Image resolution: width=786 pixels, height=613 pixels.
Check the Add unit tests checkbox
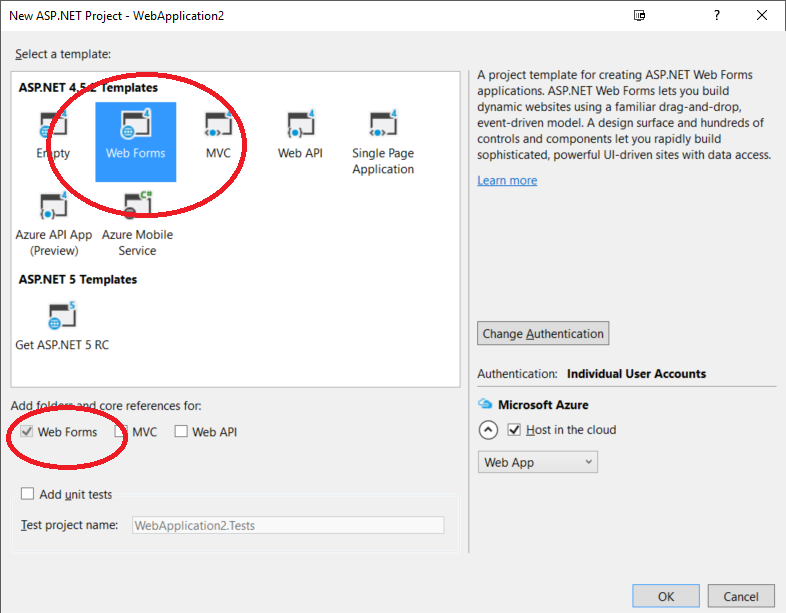(27, 494)
